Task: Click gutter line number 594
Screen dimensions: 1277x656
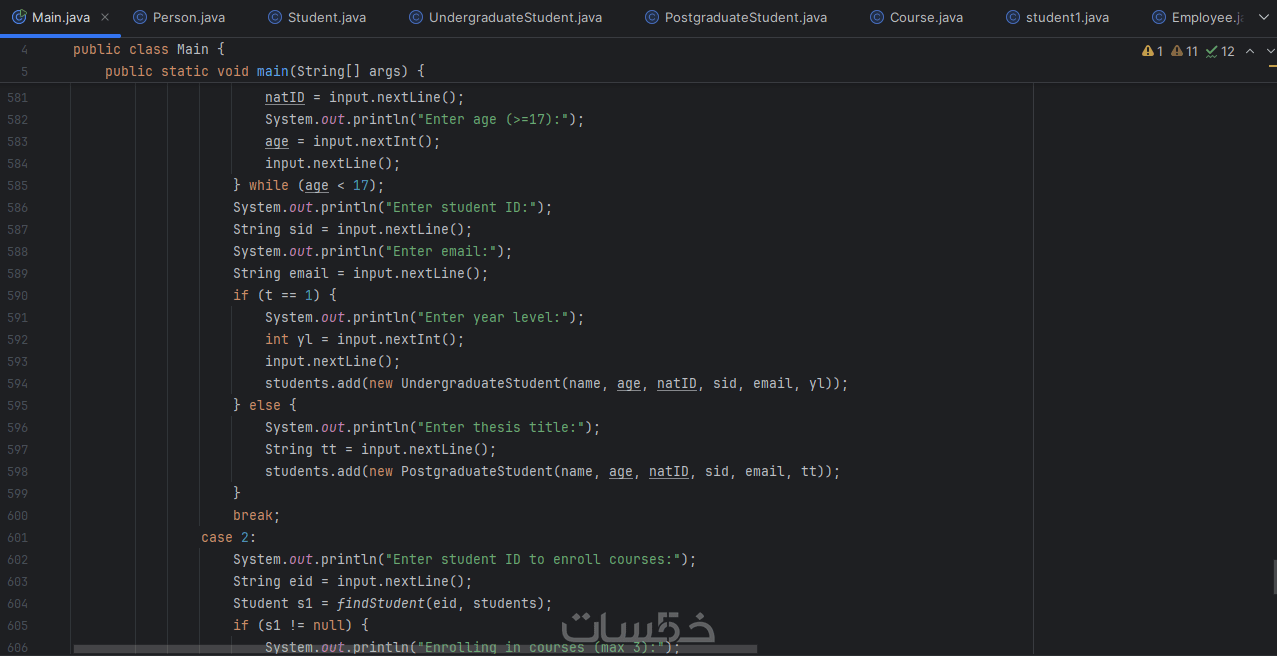Action: (x=17, y=383)
